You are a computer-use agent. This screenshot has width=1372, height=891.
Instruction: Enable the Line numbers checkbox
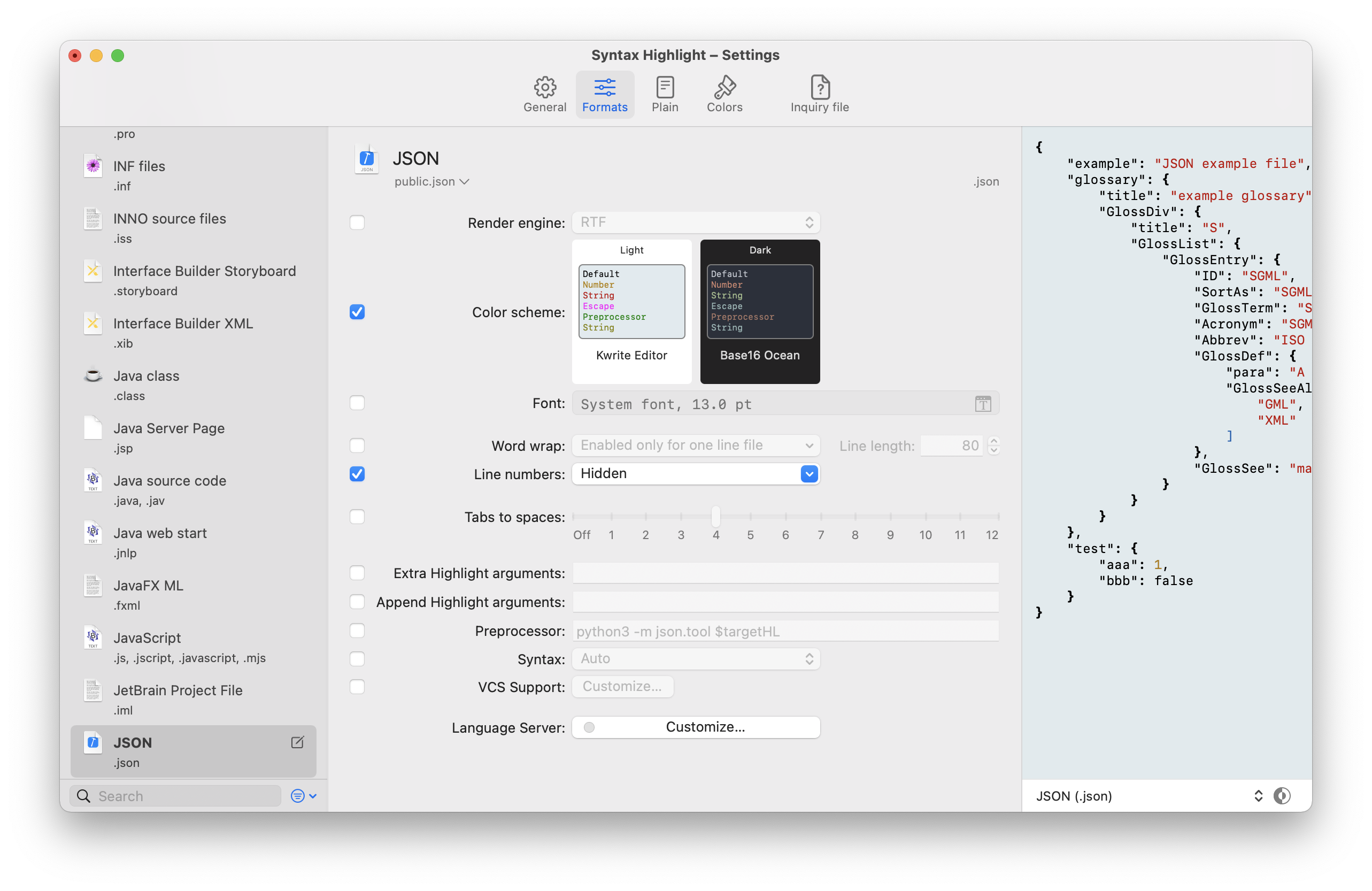click(357, 473)
